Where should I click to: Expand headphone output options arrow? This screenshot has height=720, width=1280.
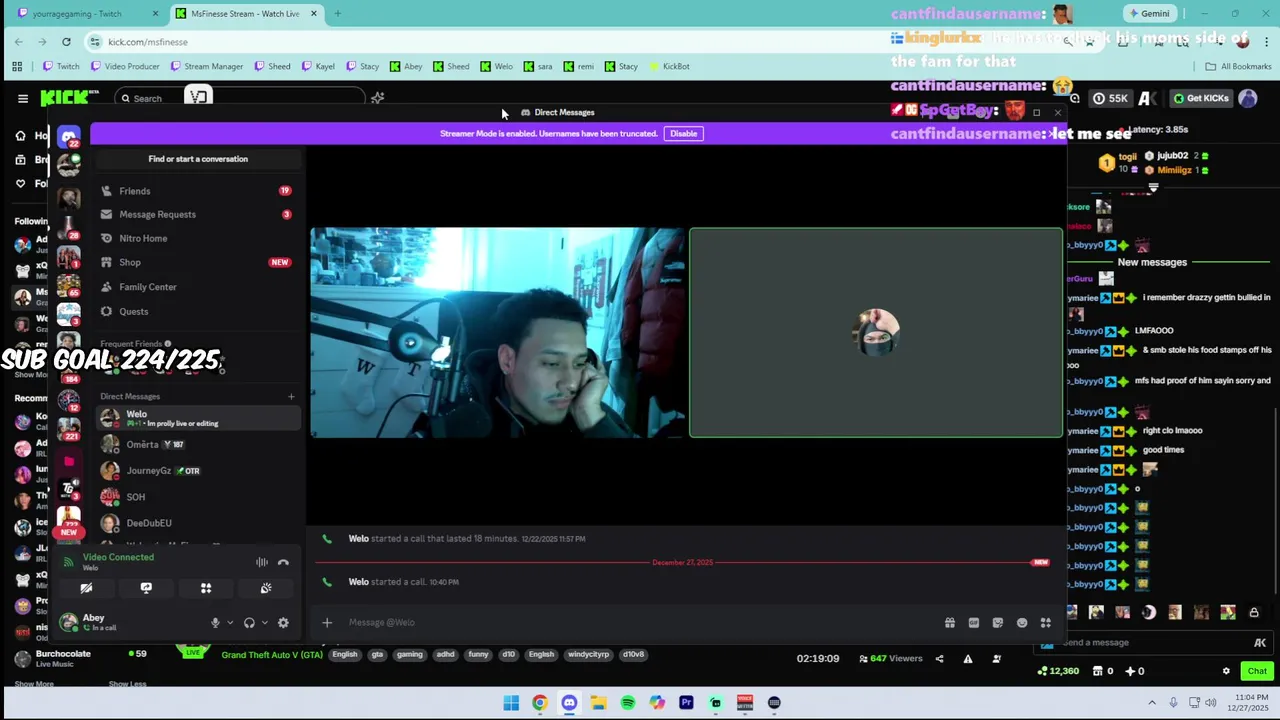coord(264,622)
